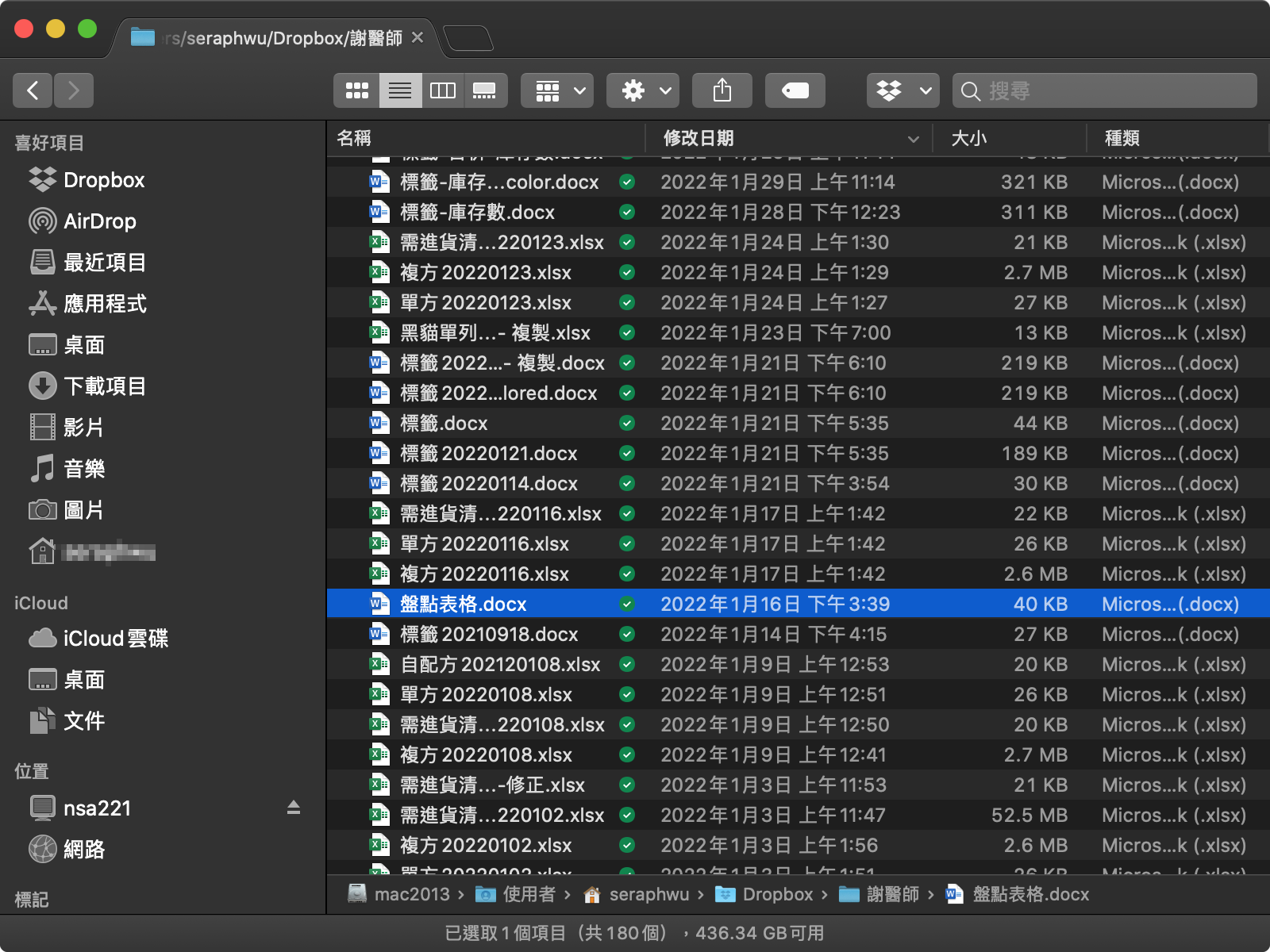Sort by 大小 column header
Image resolution: width=1270 pixels, height=952 pixels.
(x=968, y=138)
